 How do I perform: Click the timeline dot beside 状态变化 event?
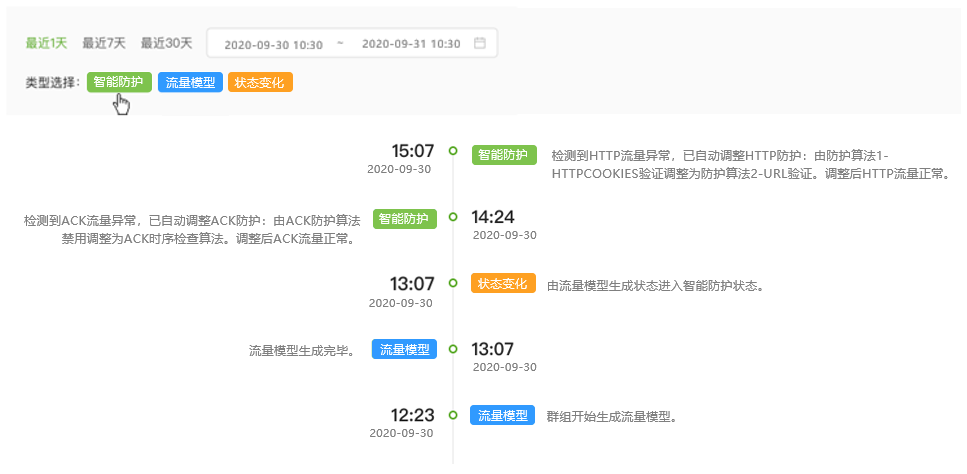[x=453, y=282]
